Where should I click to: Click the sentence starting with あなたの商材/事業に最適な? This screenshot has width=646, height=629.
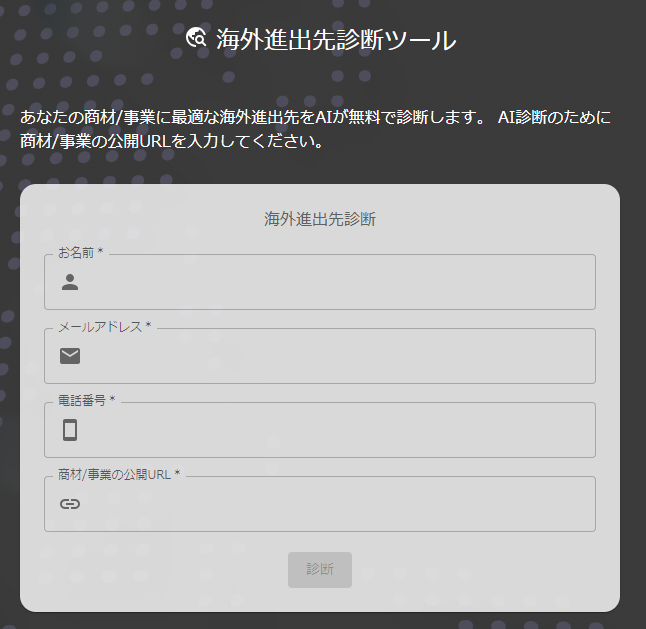[x=252, y=118]
